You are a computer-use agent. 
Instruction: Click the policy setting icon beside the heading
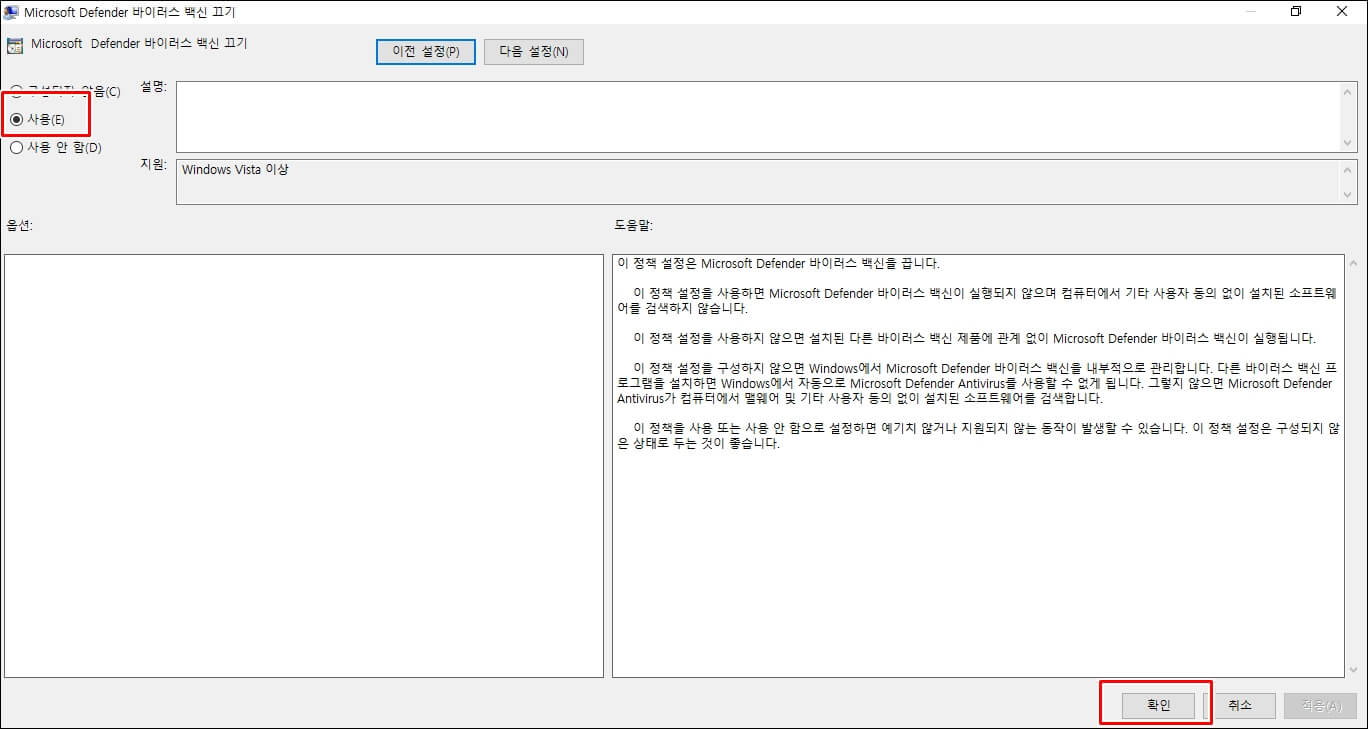pos(14,45)
